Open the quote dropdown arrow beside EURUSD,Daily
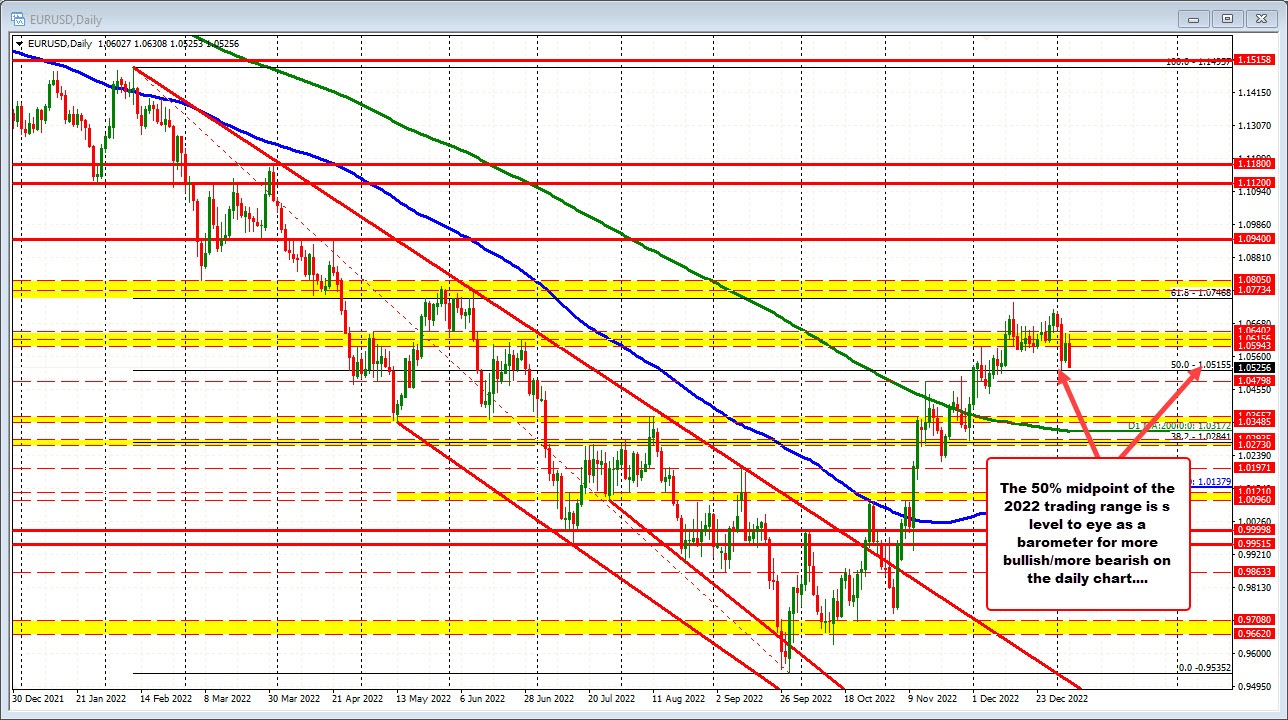This screenshot has height=720, width=1288. (18, 43)
